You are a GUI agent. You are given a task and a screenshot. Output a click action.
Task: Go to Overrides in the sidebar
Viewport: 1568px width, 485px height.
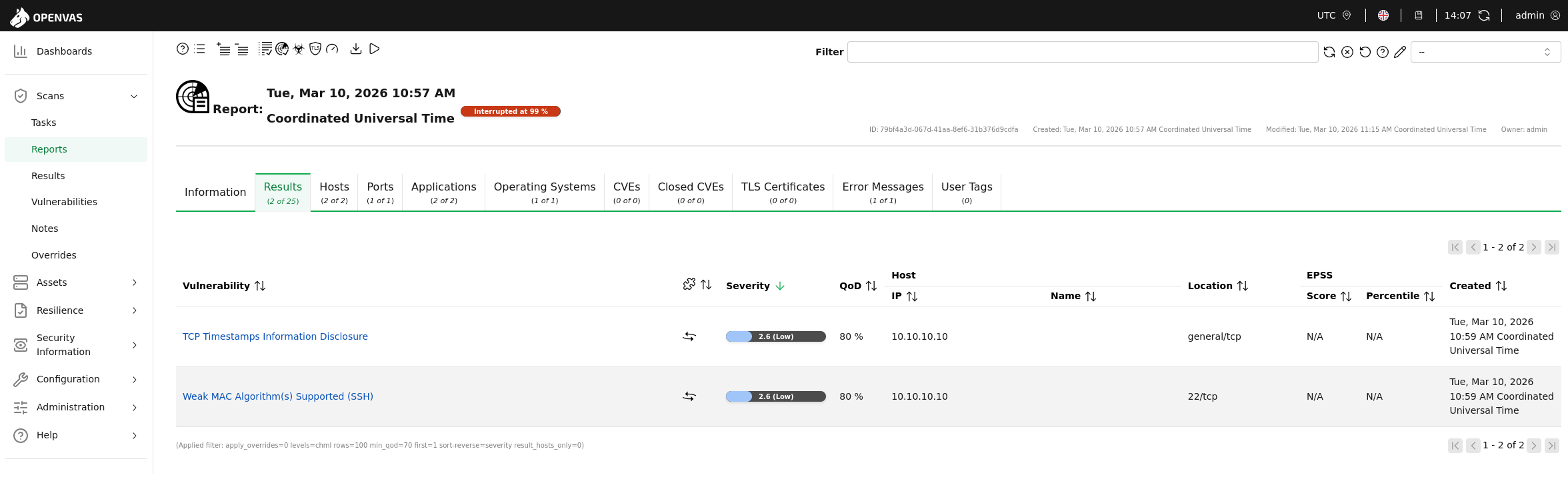(x=53, y=255)
